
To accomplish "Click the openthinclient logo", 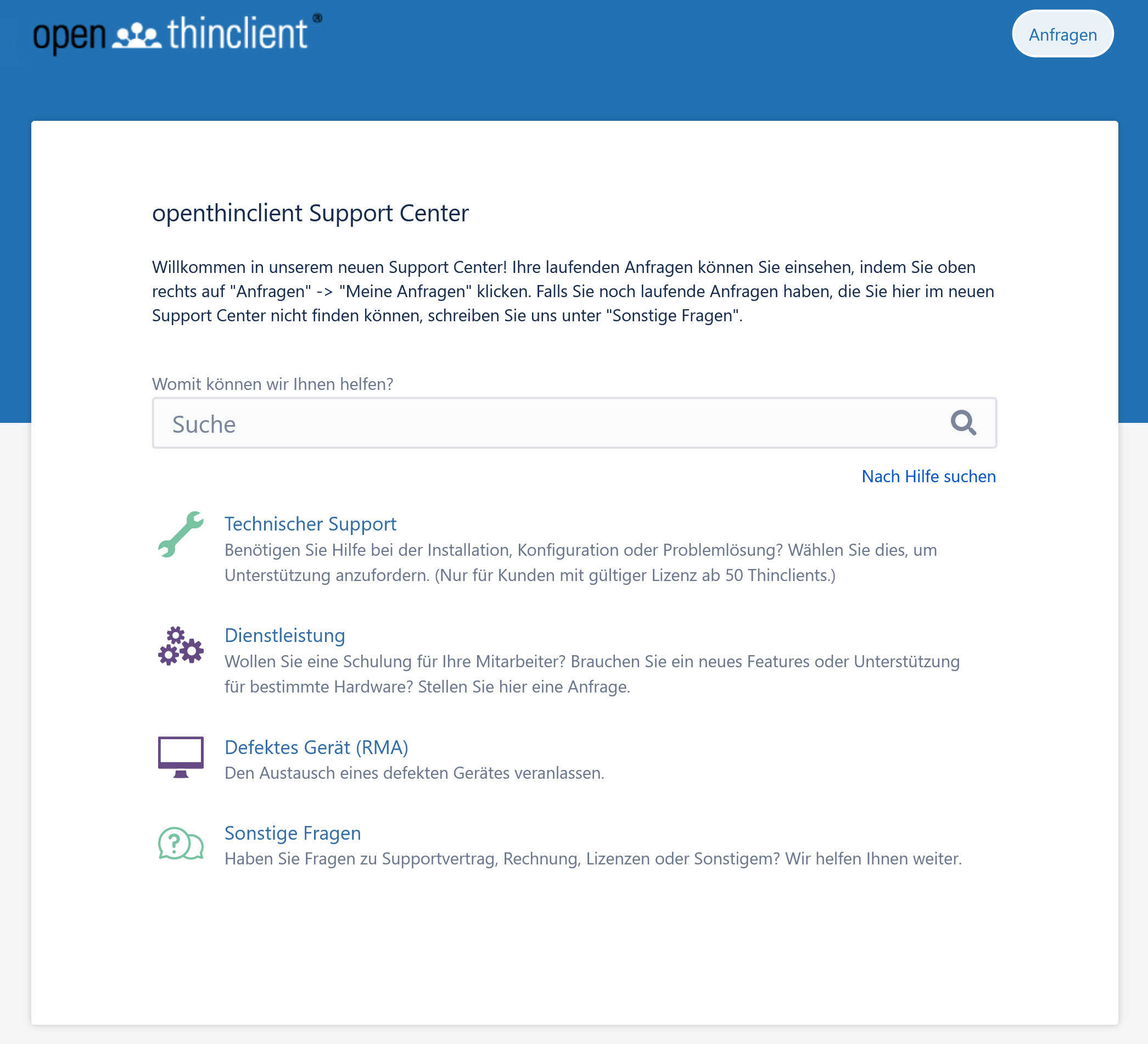I will [171, 35].
